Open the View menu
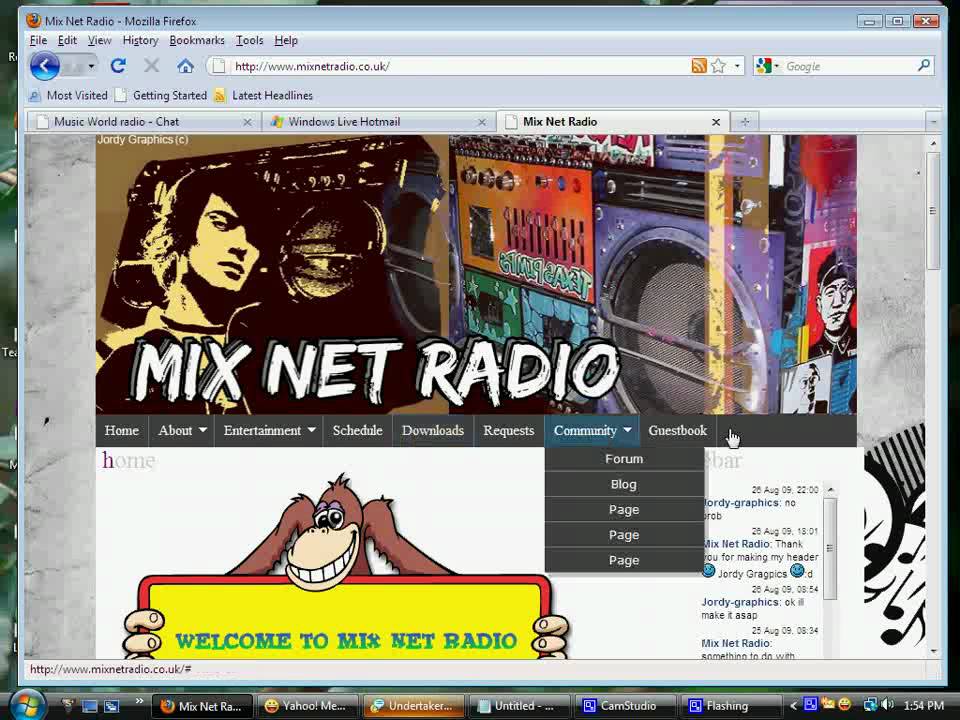 (99, 40)
